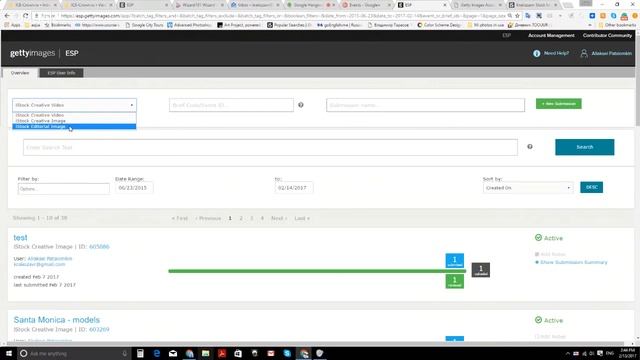The height and width of the screenshot is (360, 640).
Task: Switch to the ESP User Info tab
Action: tap(61, 73)
